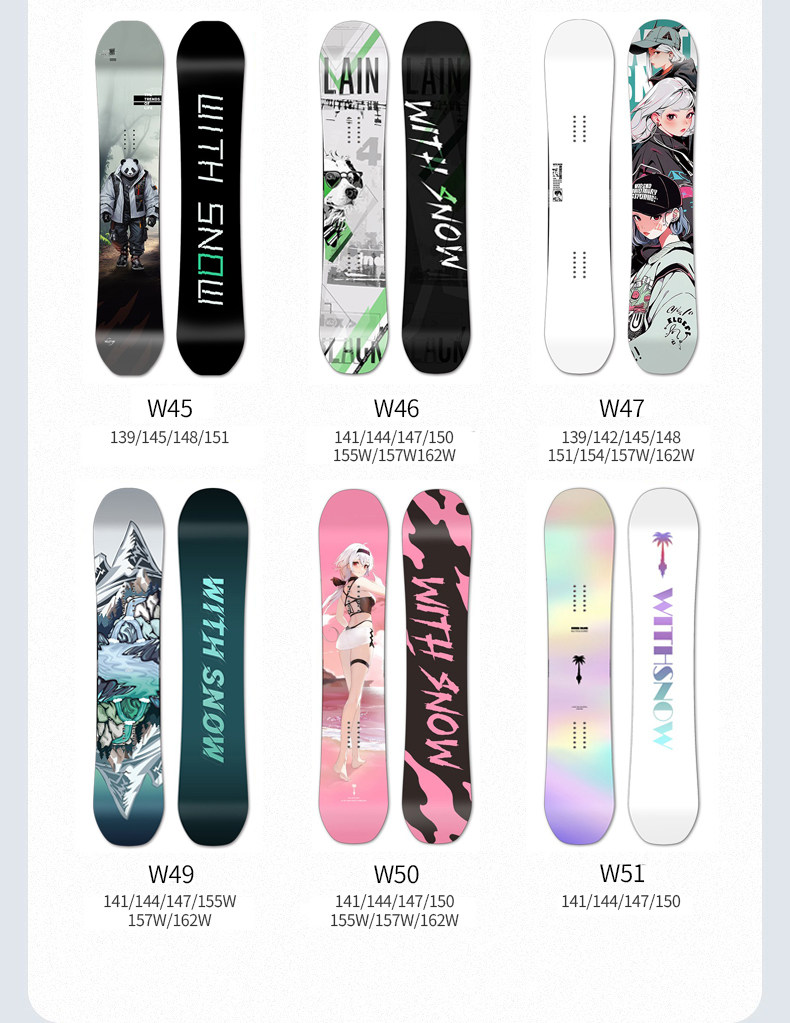Choose the pink W50 anime girl snowboard
Screen dimensions: 790x1023
click(354, 666)
